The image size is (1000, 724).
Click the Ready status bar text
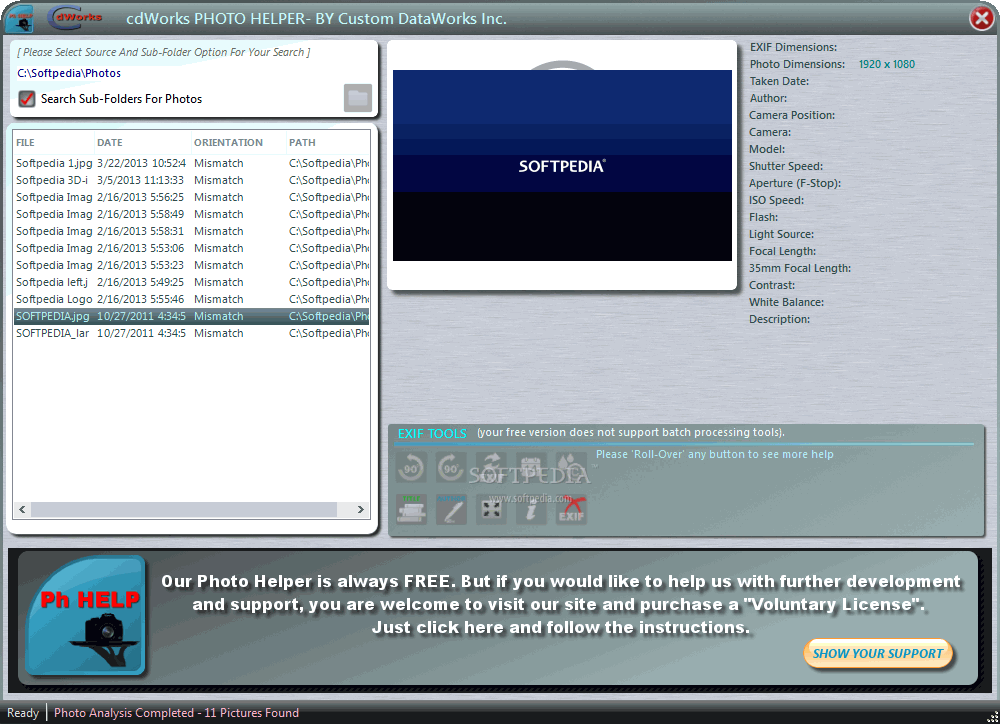click(23, 713)
